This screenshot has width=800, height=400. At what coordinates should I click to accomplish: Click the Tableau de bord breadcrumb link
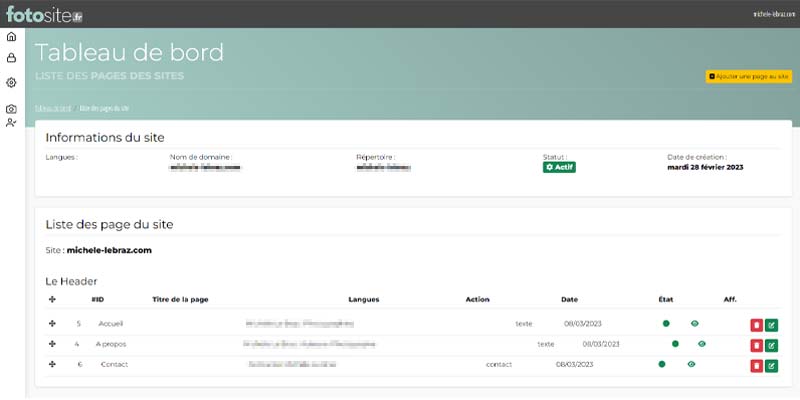53,108
